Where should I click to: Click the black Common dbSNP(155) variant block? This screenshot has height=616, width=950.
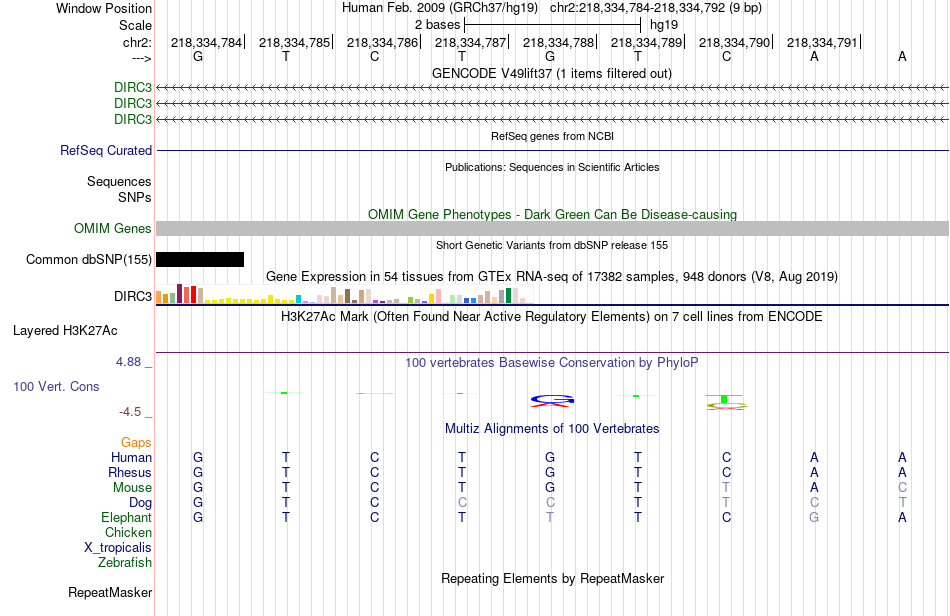pos(200,259)
